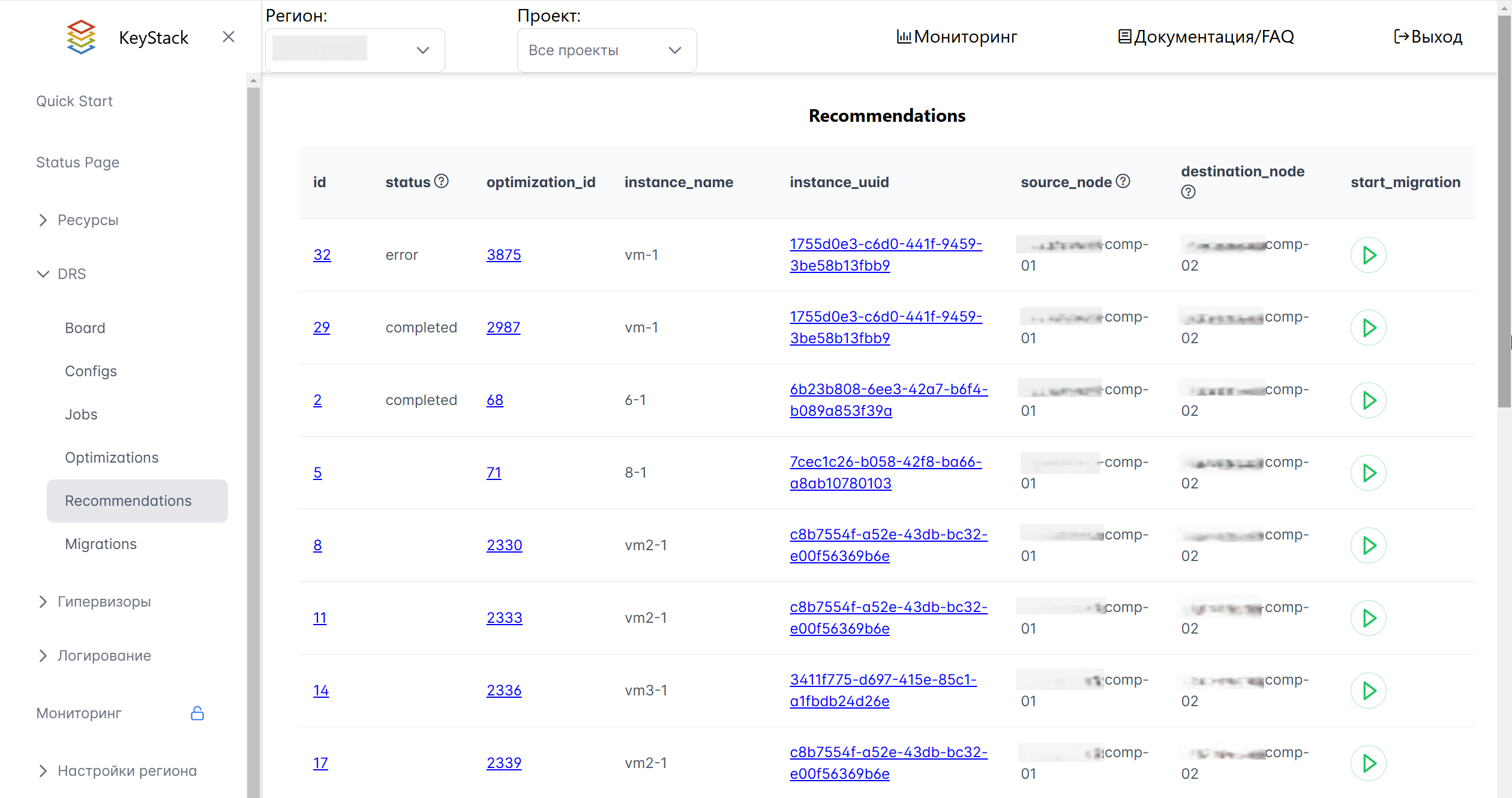The height and width of the screenshot is (798, 1512).
Task: Open optimization id 3875 link
Action: (x=503, y=255)
